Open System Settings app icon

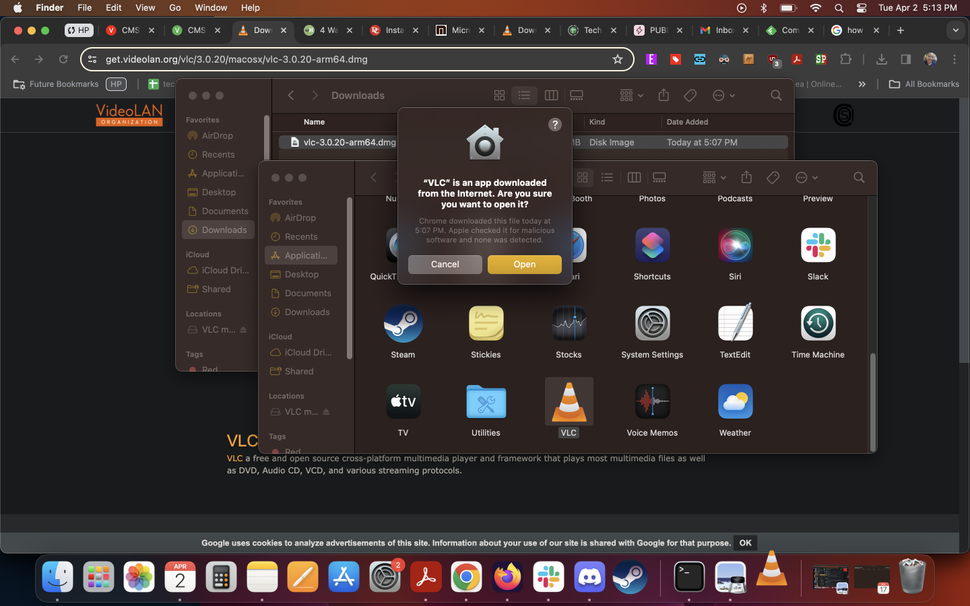click(651, 323)
